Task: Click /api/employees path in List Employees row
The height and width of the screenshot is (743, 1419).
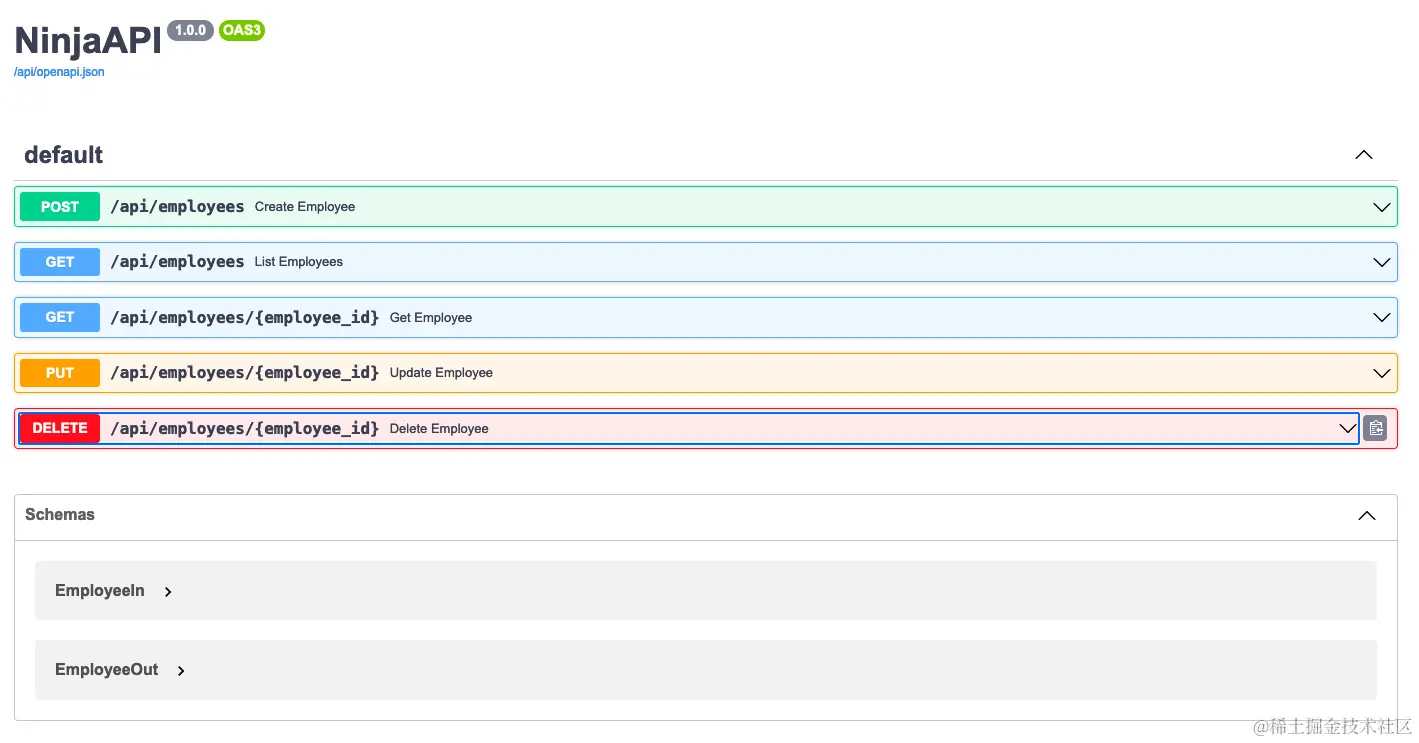Action: tap(177, 262)
